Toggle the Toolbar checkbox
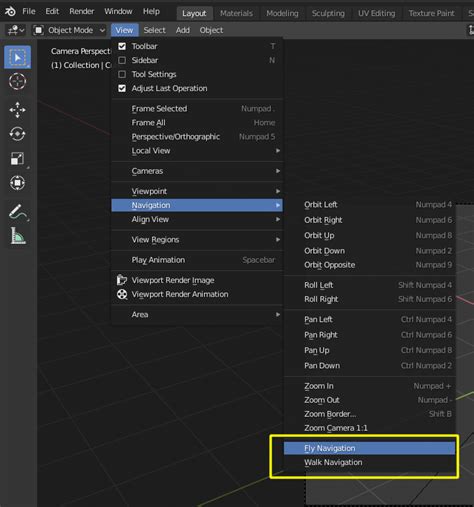 point(122,46)
